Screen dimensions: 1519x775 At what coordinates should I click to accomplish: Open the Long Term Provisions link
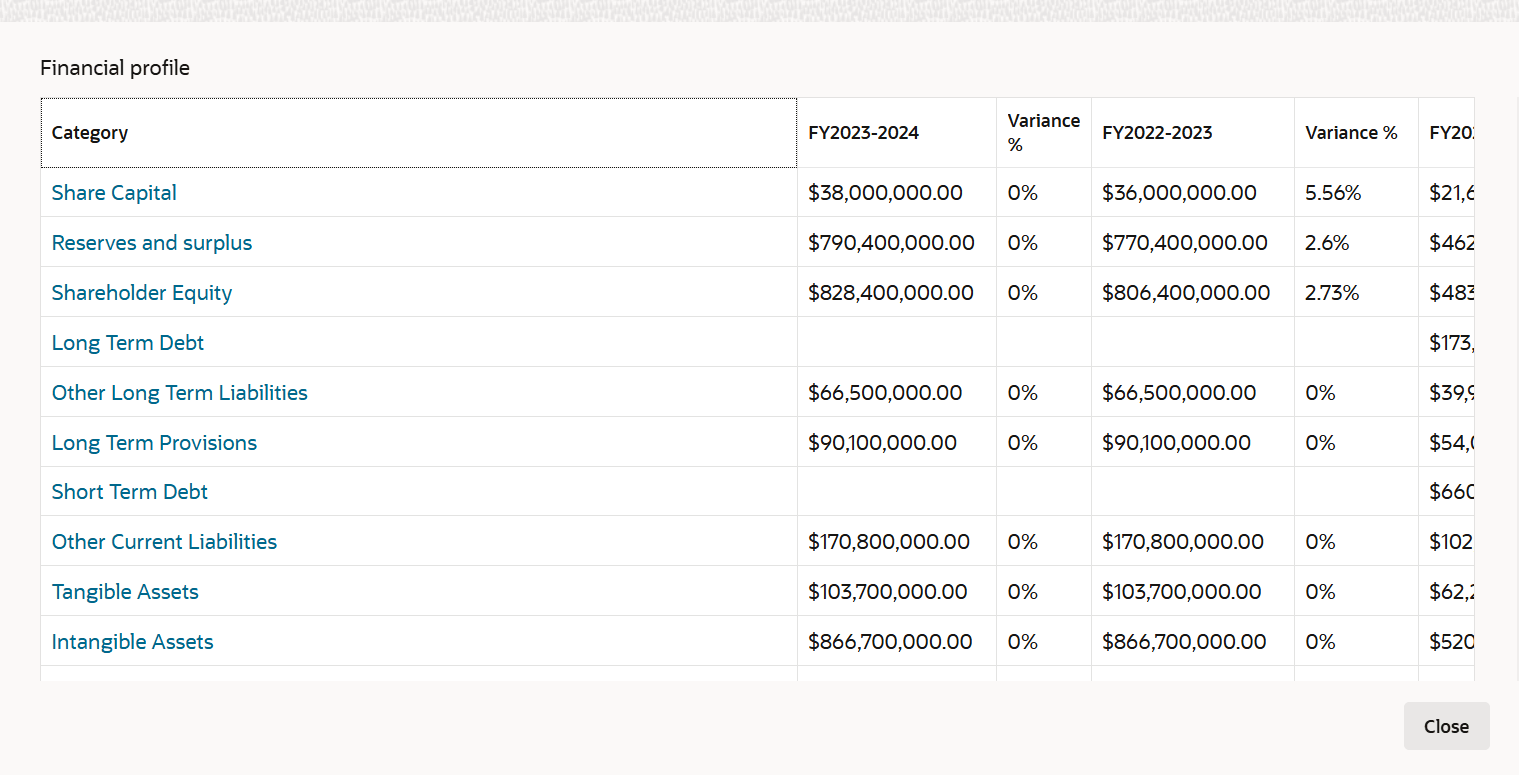(x=154, y=443)
